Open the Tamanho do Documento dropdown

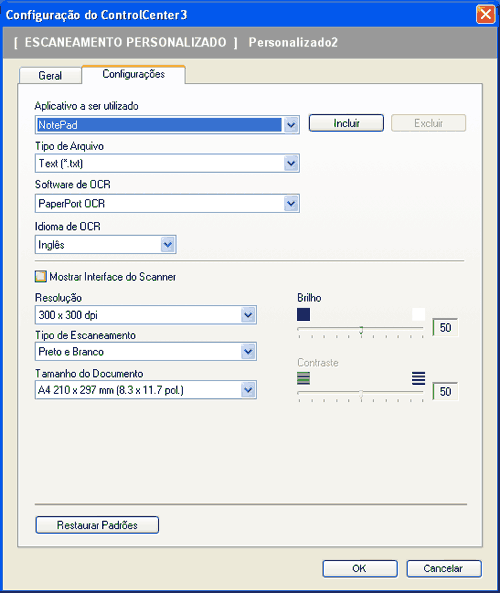pos(248,390)
